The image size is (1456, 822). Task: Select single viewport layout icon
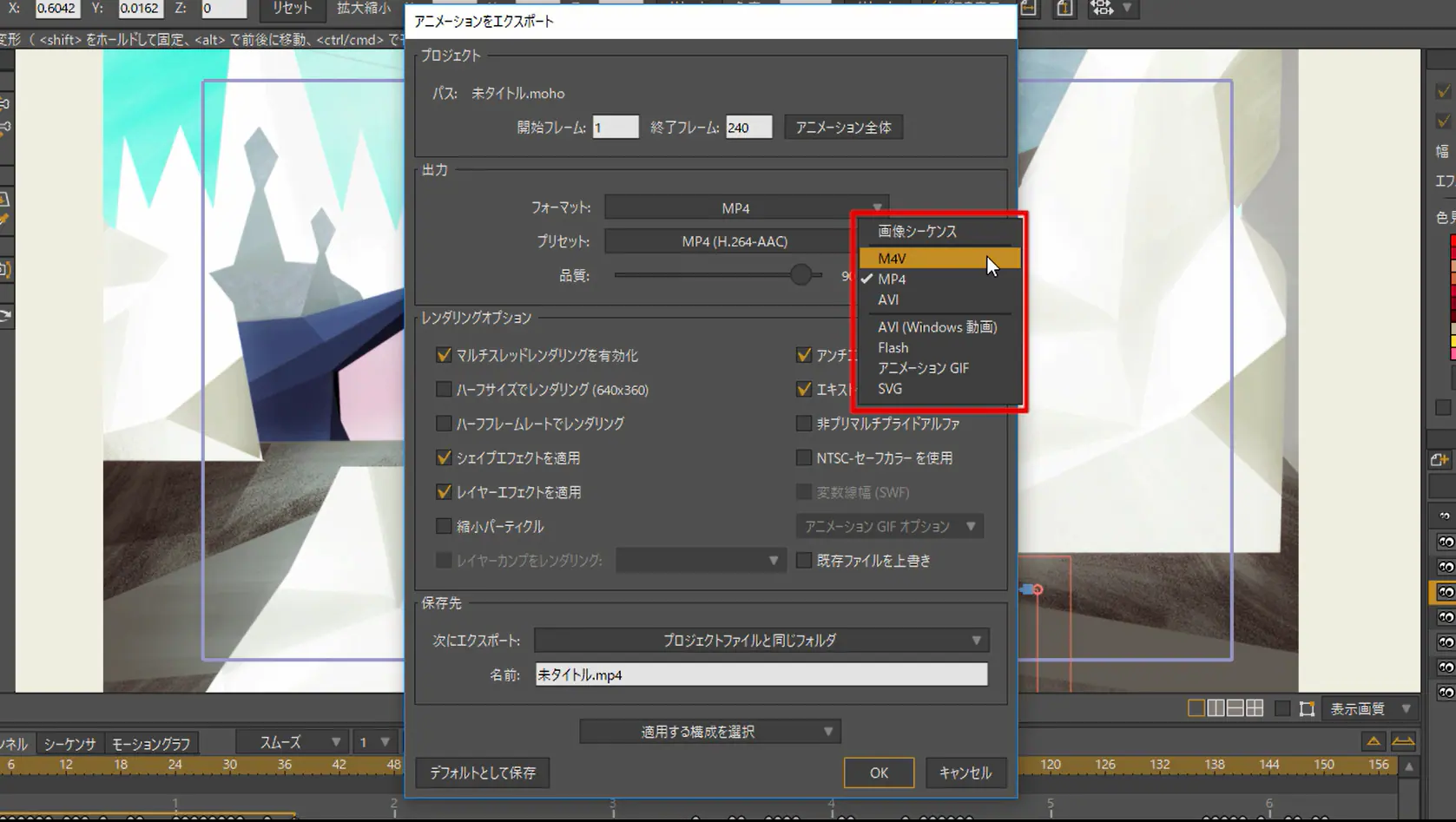click(x=1196, y=709)
